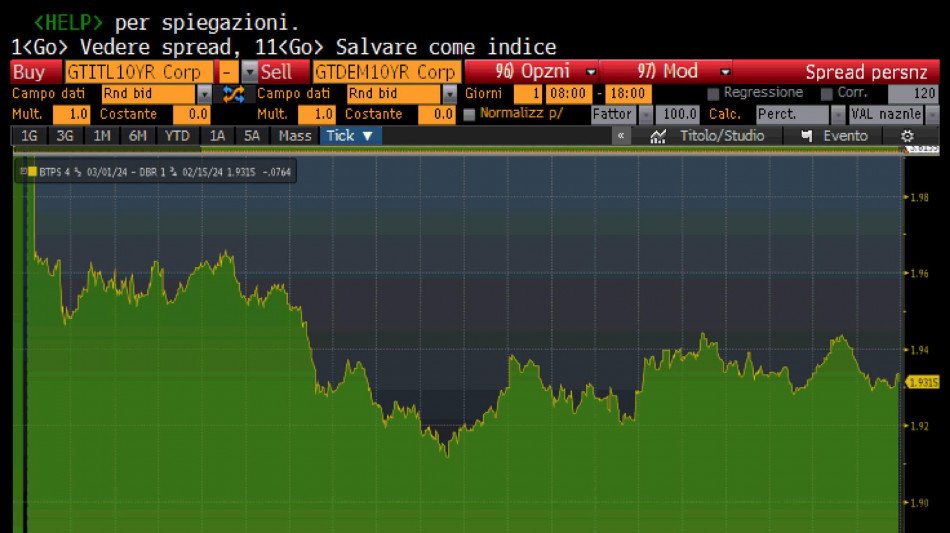Click the Titolo/Studio button label
This screenshot has width=950, height=533.
point(722,136)
